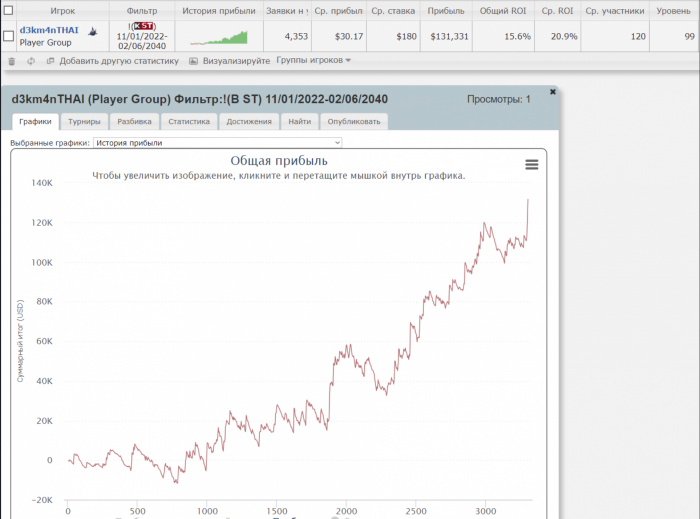
Task: Click the d3km4nTHAI player link
Action: point(49,30)
